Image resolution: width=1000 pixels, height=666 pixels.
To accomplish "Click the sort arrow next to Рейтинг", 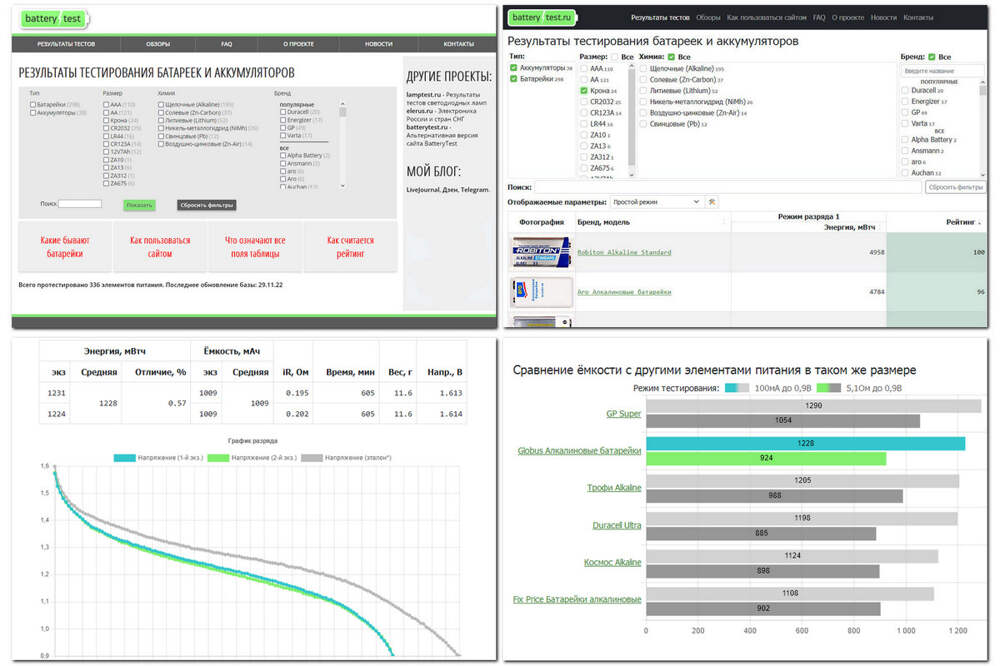I will [x=979, y=223].
